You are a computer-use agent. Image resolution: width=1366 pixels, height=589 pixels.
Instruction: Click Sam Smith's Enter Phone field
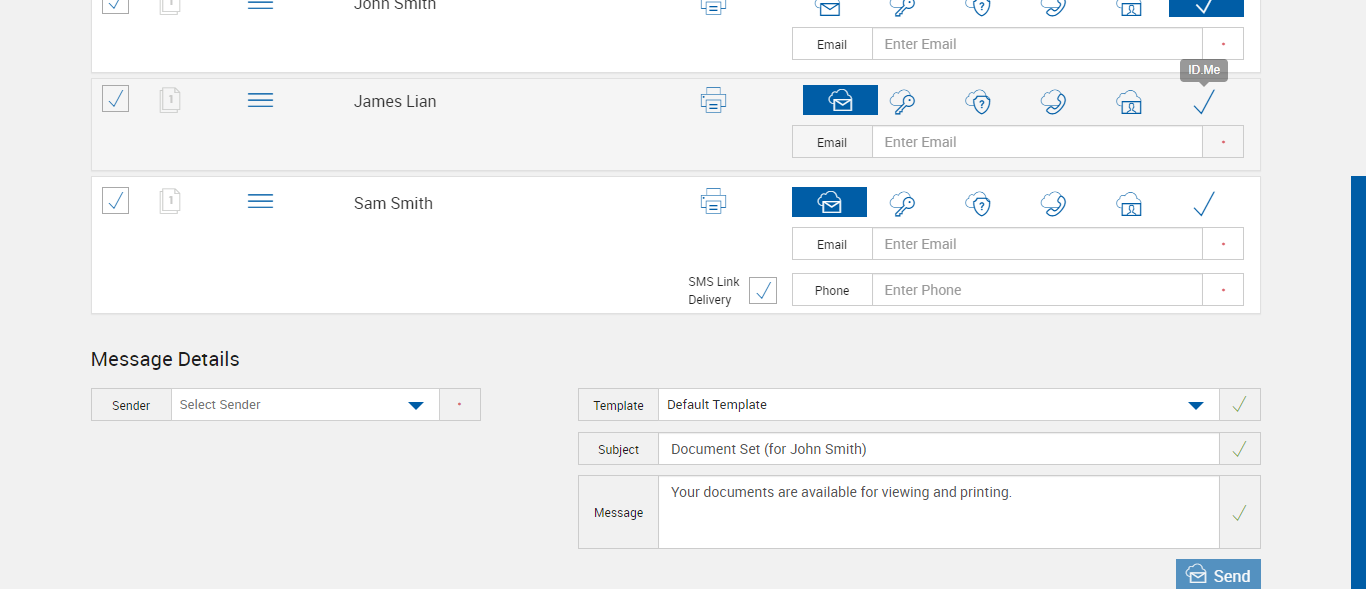coord(1036,290)
